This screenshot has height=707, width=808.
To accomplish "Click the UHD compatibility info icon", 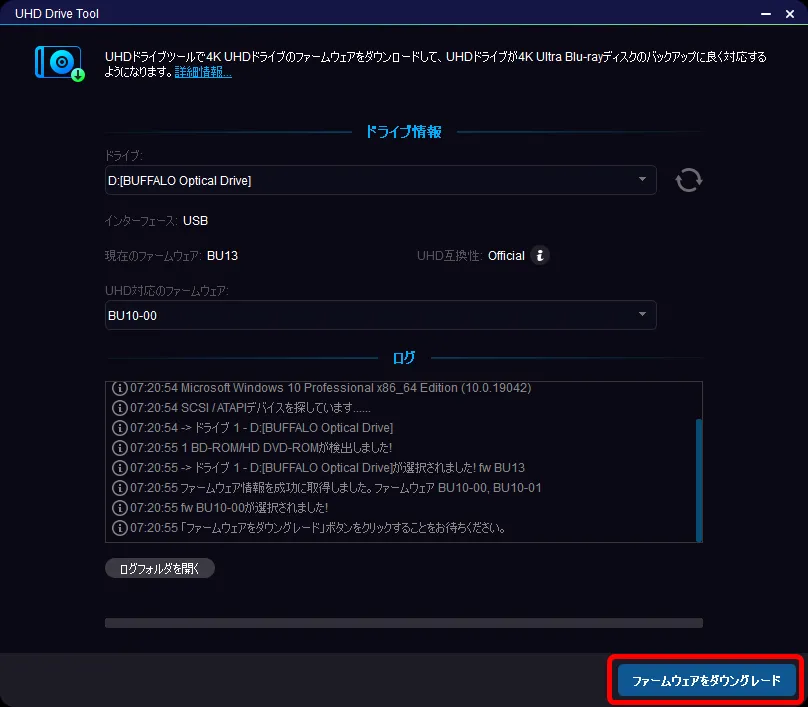I will pos(540,256).
